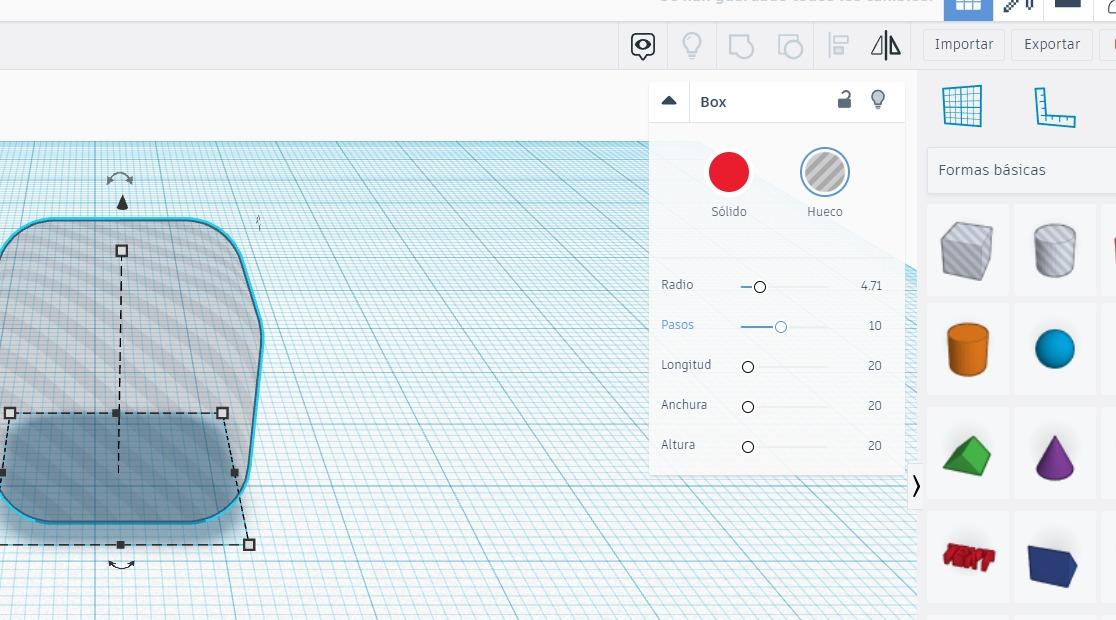
Task: Select the Workplane tool icon
Action: pyautogui.click(x=962, y=106)
